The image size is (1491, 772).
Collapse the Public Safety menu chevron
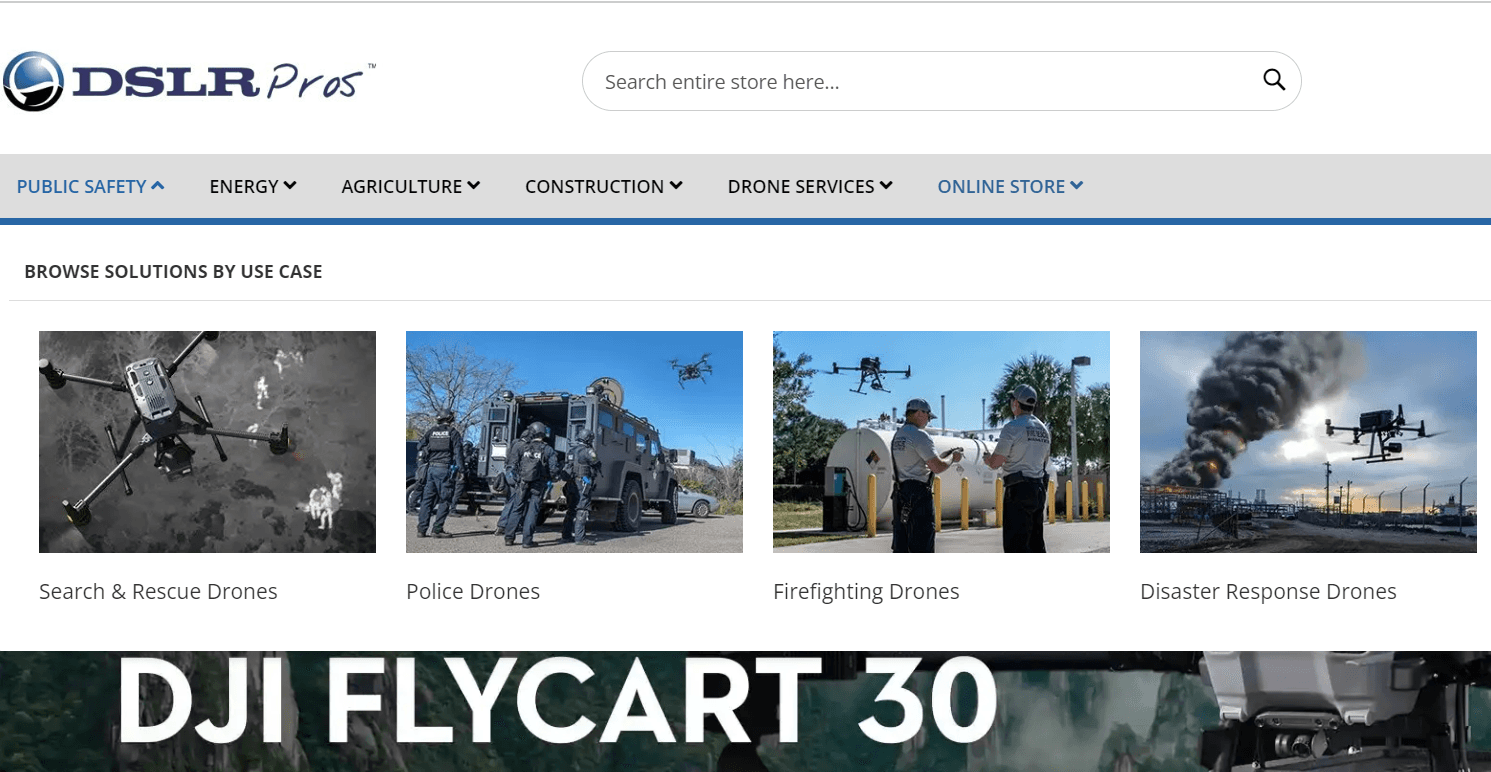[x=158, y=185]
